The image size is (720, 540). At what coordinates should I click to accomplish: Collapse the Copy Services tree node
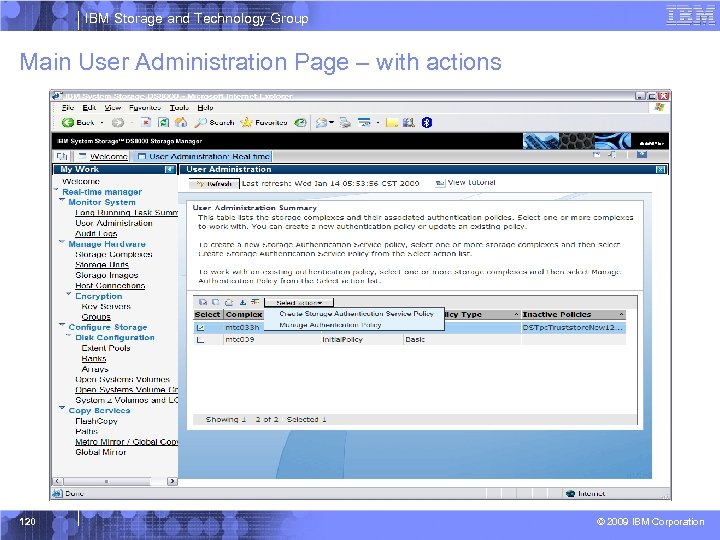click(x=62, y=408)
